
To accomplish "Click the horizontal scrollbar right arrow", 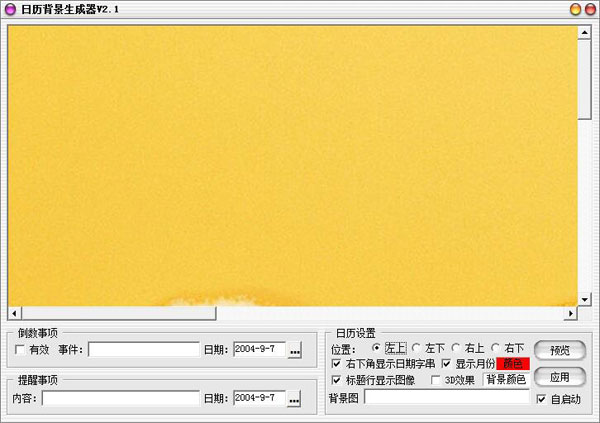I will coord(570,313).
